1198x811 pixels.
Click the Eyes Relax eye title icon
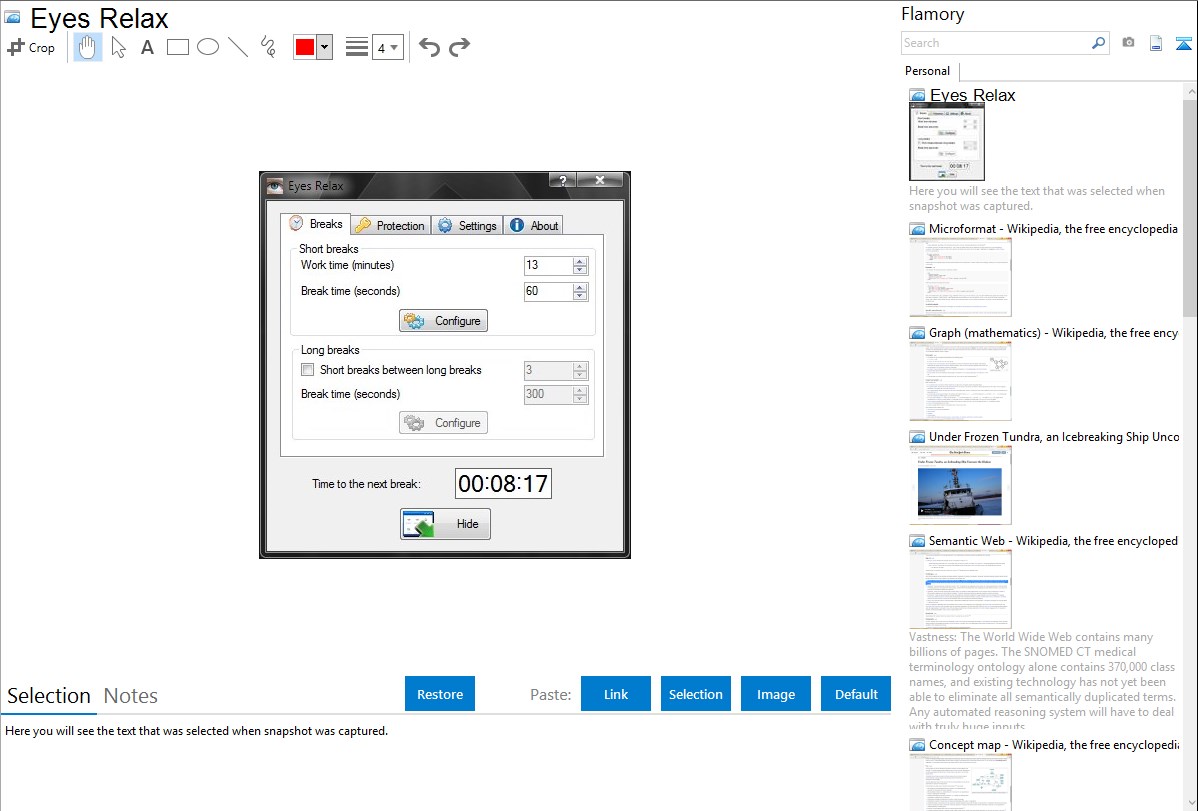tap(275, 186)
